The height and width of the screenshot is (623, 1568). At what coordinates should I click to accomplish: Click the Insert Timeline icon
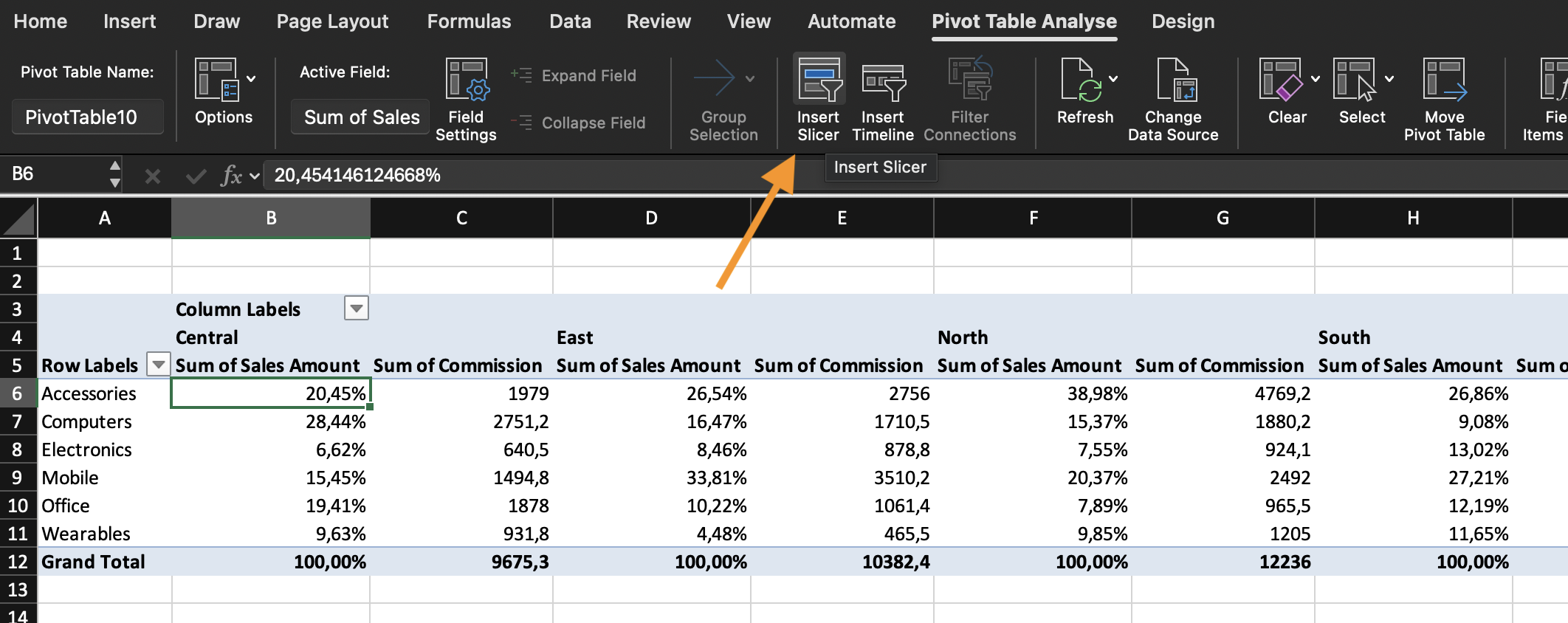[883, 81]
